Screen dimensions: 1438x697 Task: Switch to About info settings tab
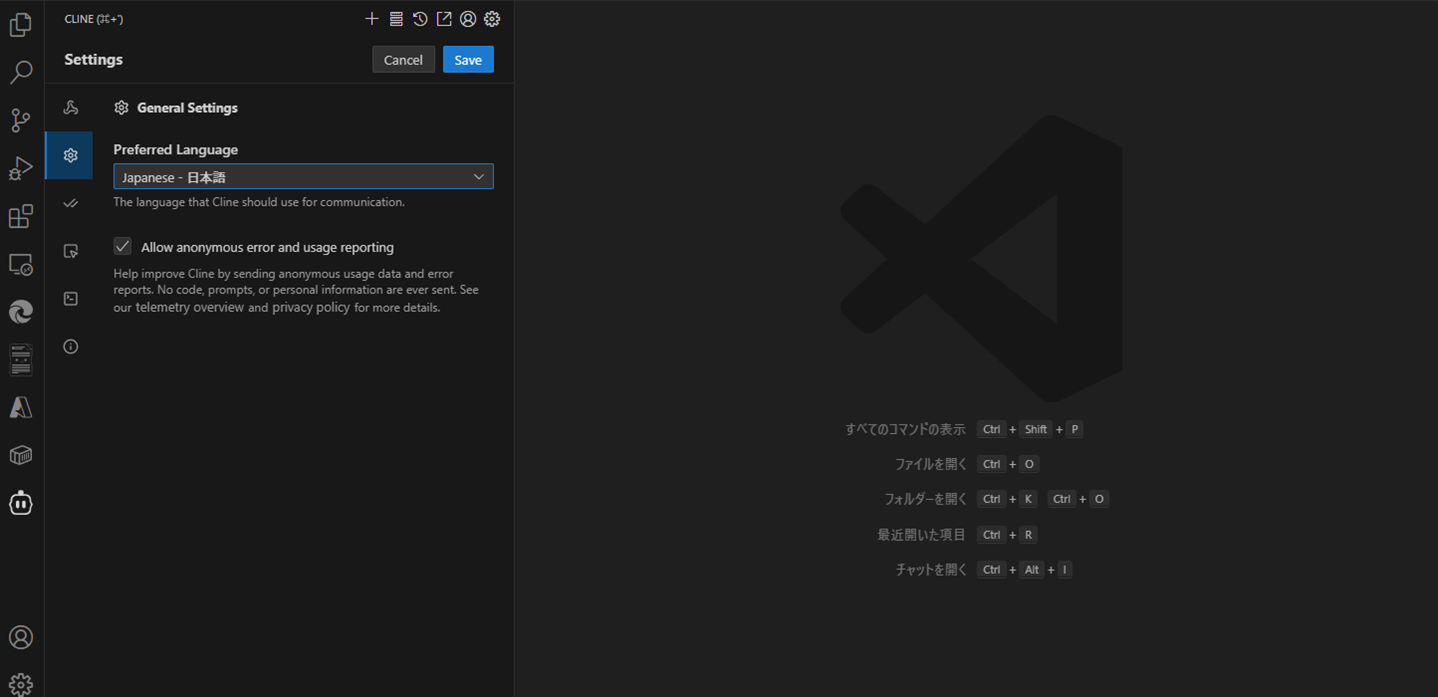click(x=70, y=347)
